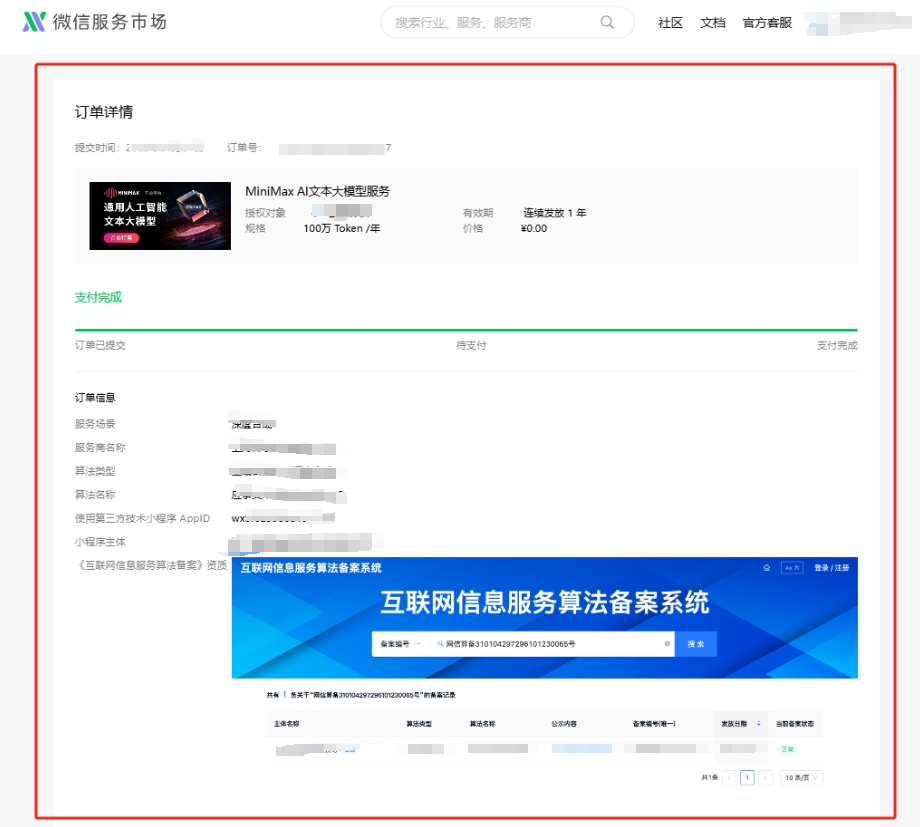920x827 pixels.
Task: Click the blue 搜索 button
Action: click(x=696, y=644)
